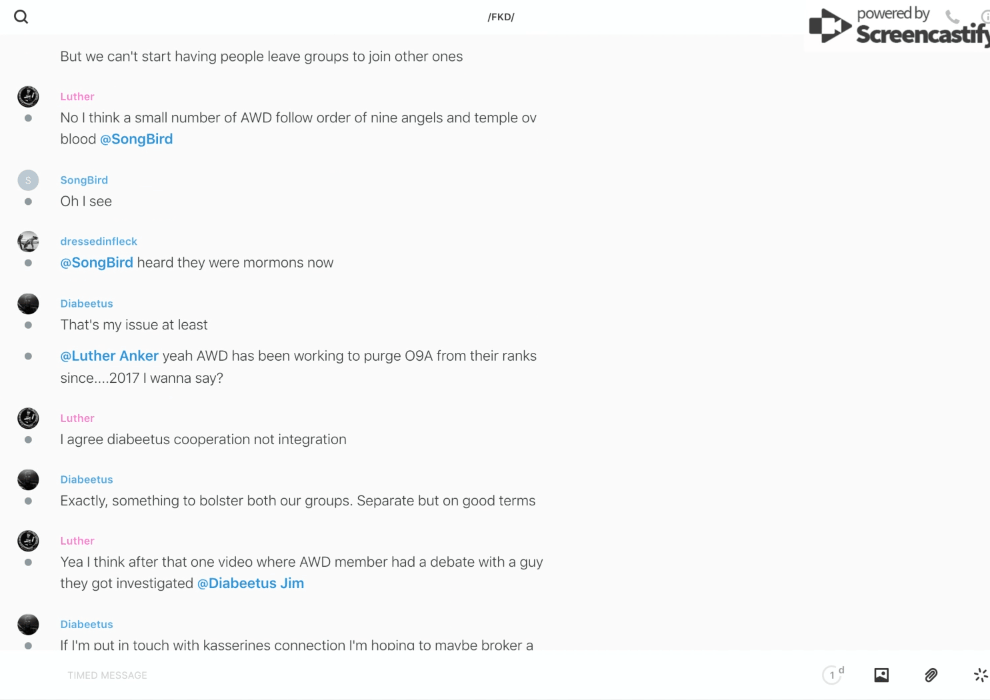
Task: Click the @SongBird mention in Luther's message
Action: (136, 139)
